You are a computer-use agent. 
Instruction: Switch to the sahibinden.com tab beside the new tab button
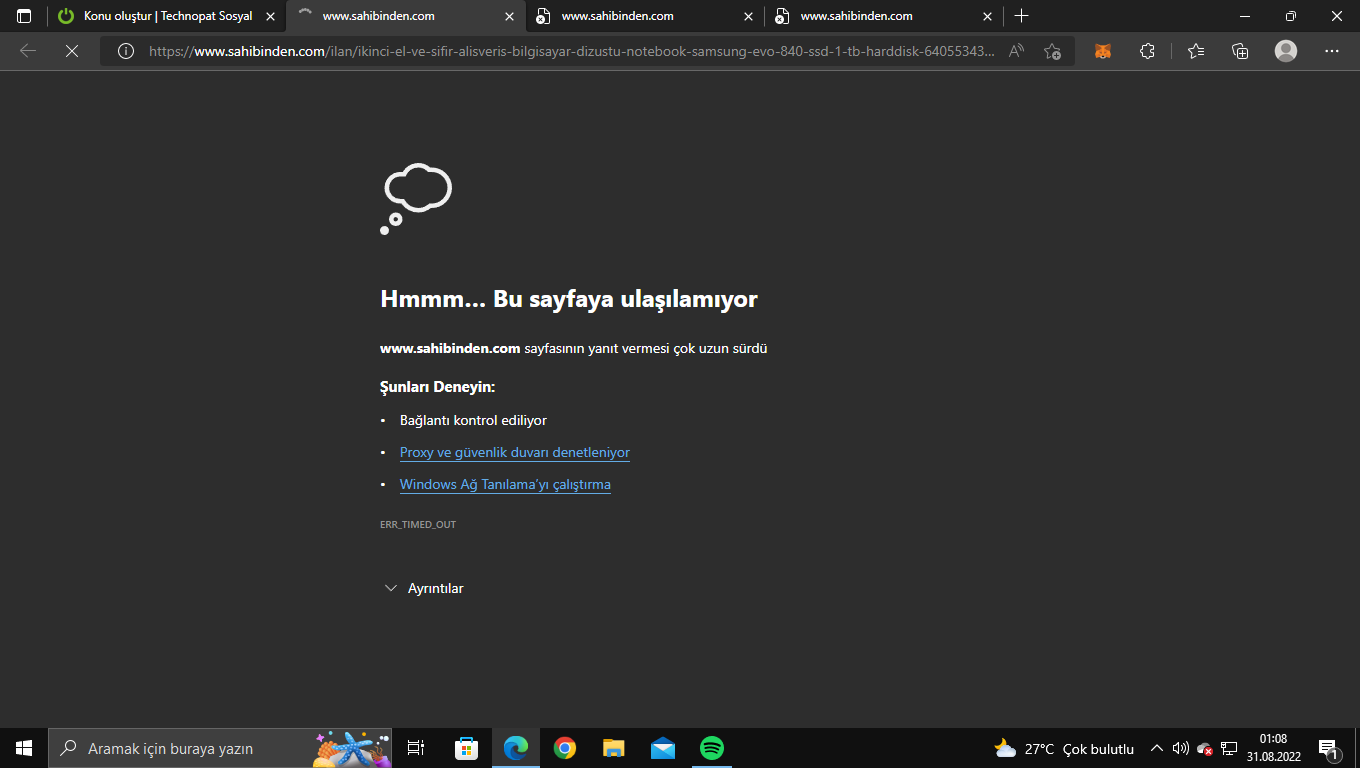[x=884, y=16]
